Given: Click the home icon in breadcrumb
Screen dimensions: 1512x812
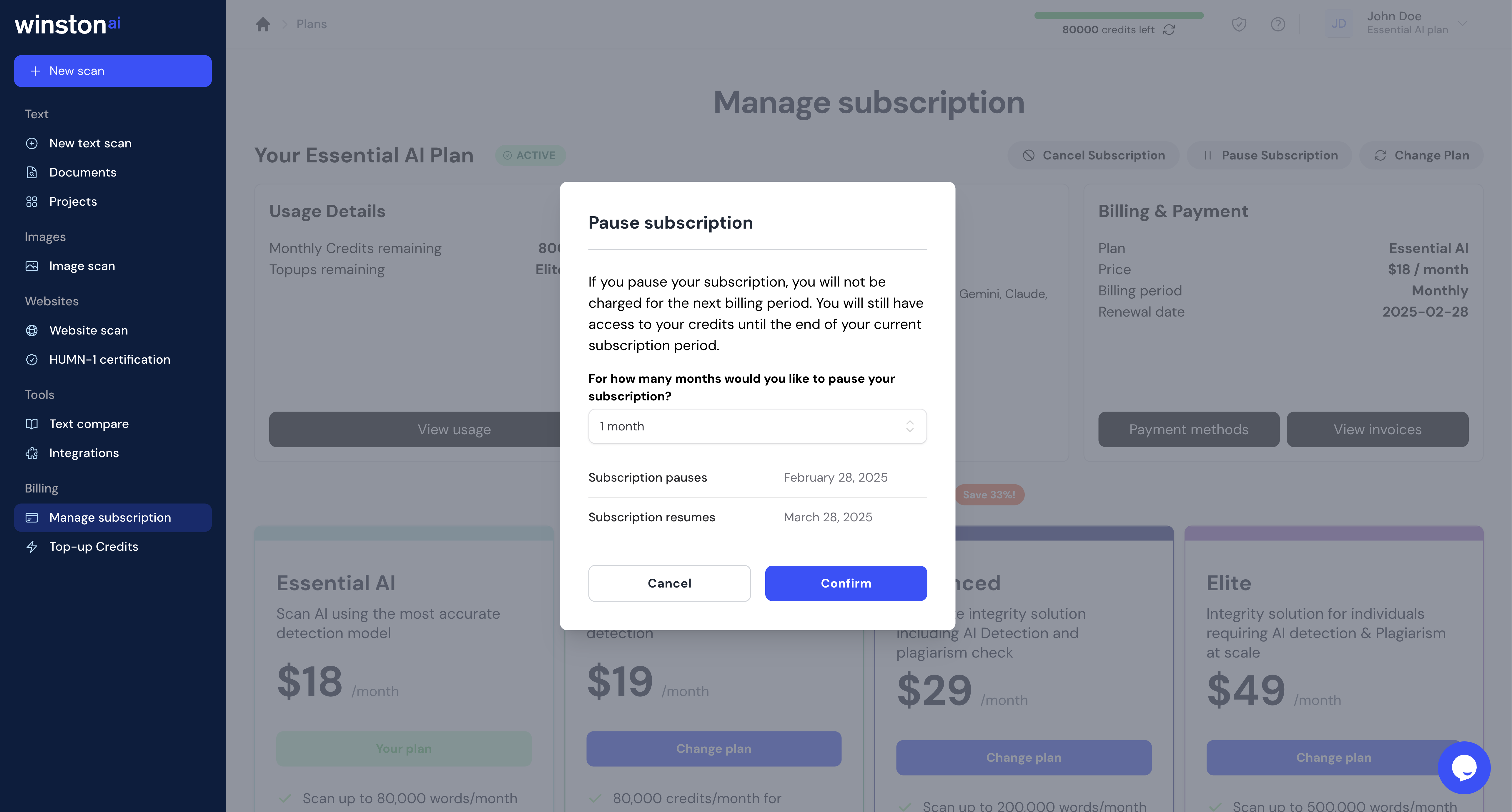Looking at the screenshot, I should tap(263, 24).
